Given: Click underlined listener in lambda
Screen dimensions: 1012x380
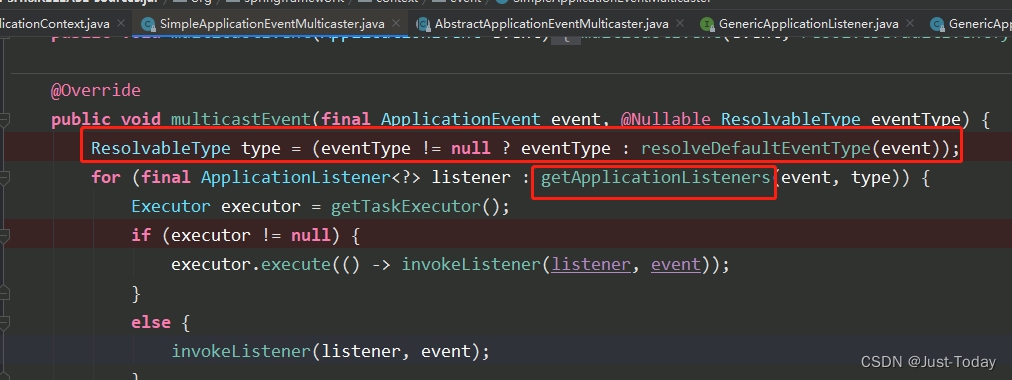Looking at the screenshot, I should [591, 265].
